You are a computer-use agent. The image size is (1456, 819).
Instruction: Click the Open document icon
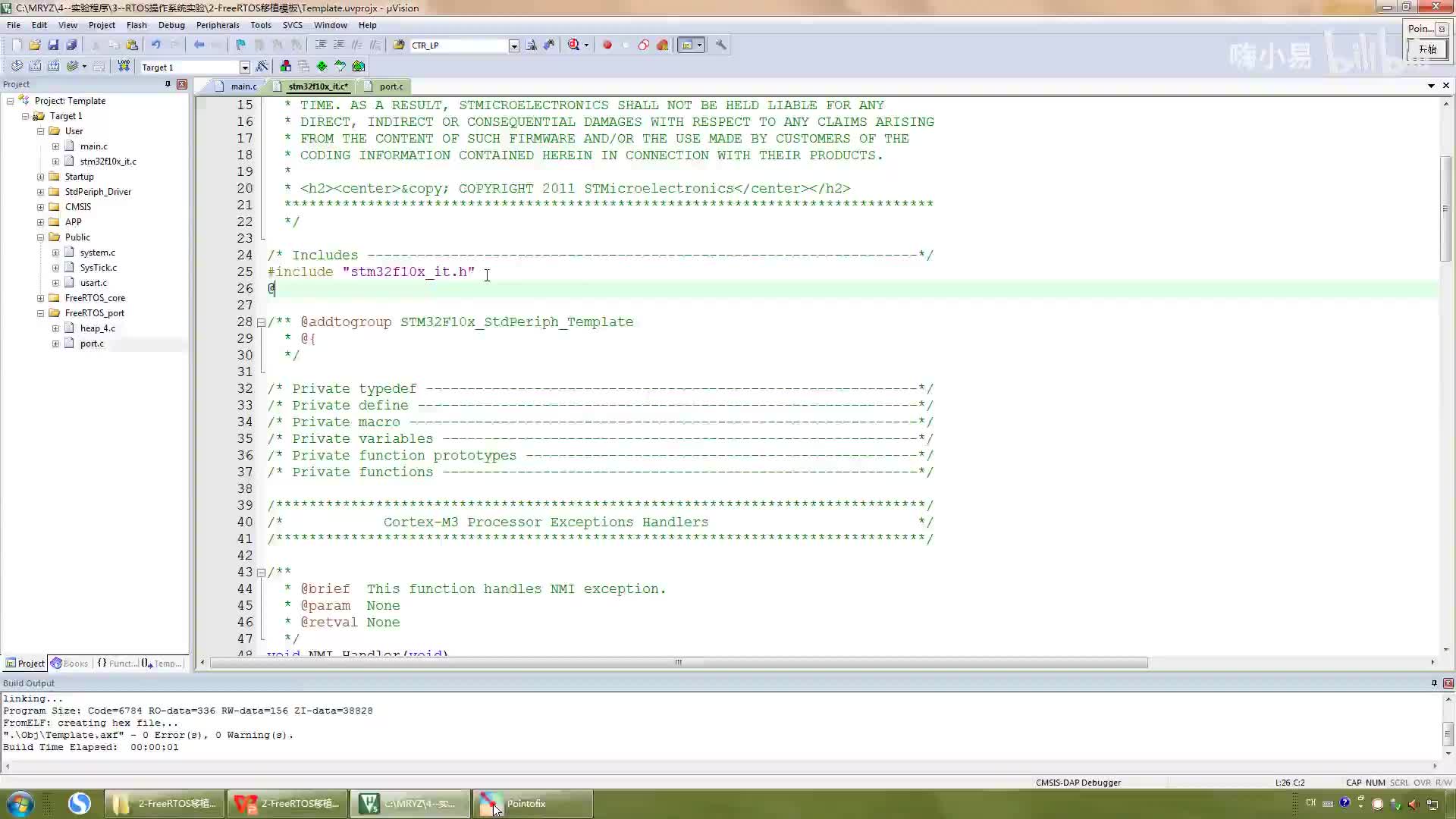[35, 45]
